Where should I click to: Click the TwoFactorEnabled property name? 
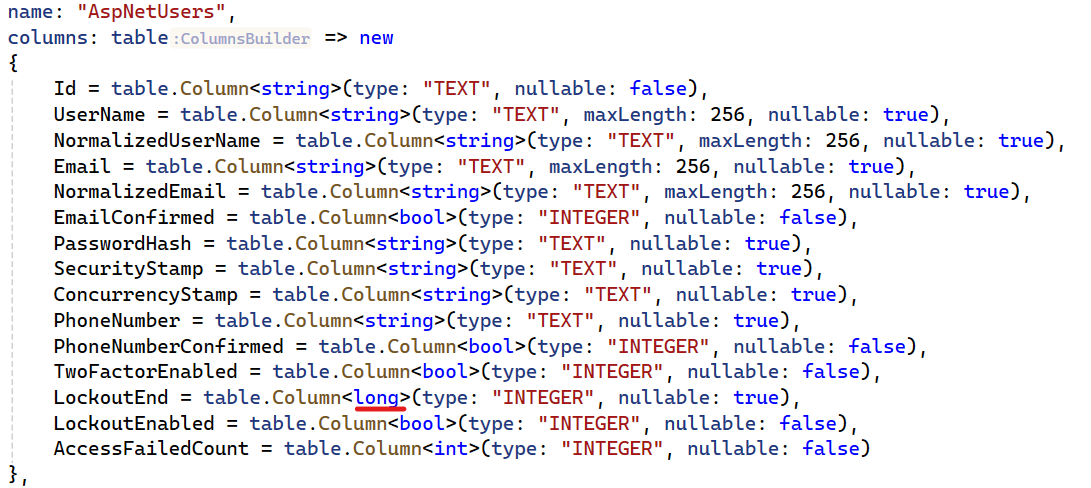click(145, 372)
